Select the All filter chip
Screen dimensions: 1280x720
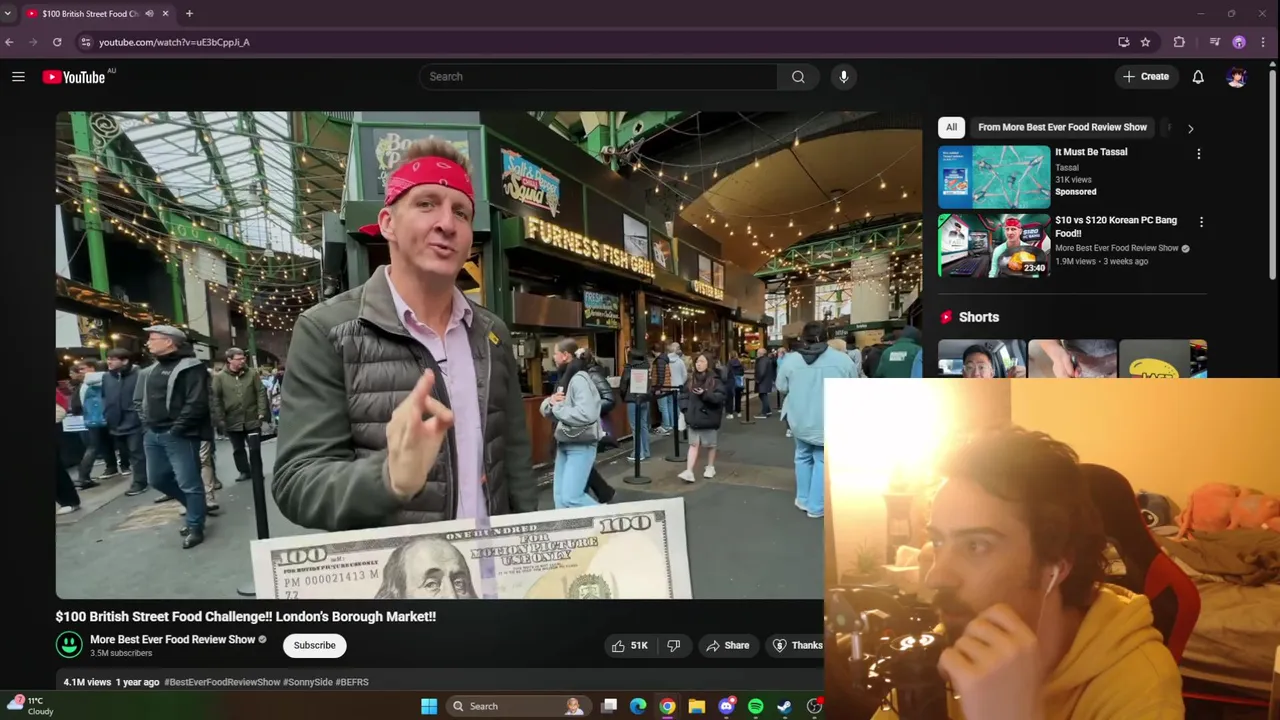point(951,127)
